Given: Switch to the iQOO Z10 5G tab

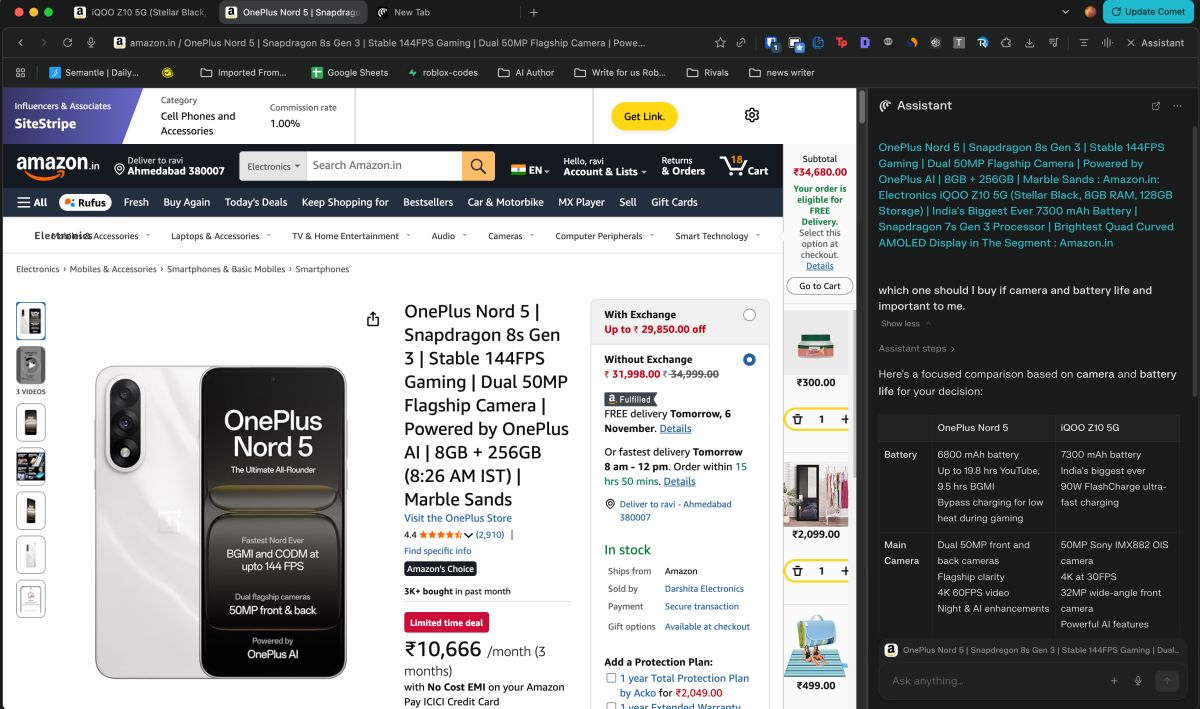Looking at the screenshot, I should pos(140,12).
